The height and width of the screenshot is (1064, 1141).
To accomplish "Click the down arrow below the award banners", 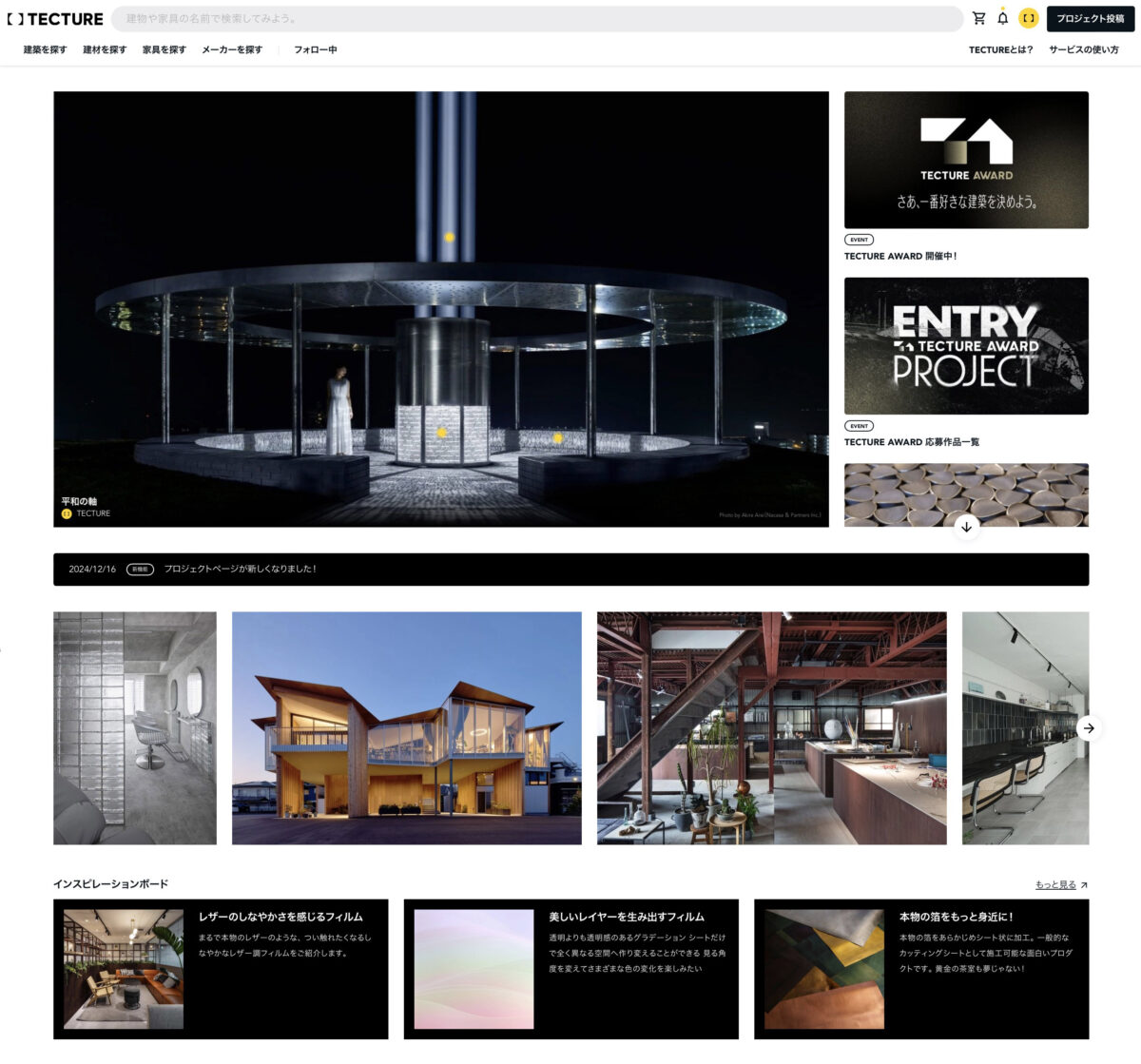I will pos(966,526).
